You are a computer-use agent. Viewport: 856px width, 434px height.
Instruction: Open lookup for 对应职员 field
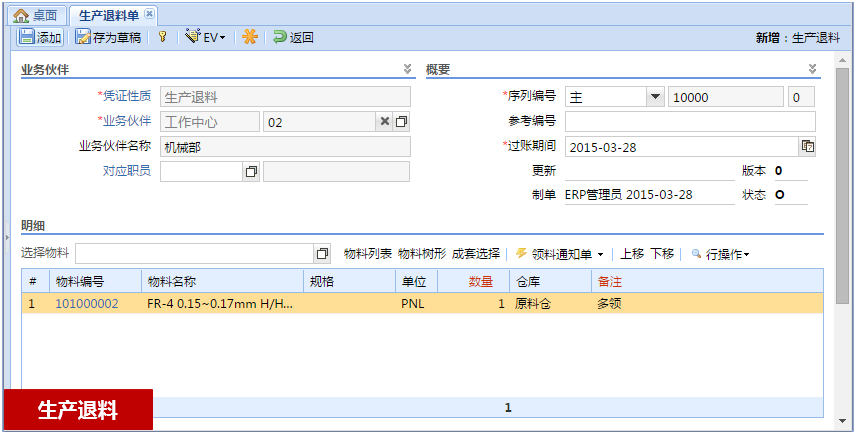coord(251,171)
